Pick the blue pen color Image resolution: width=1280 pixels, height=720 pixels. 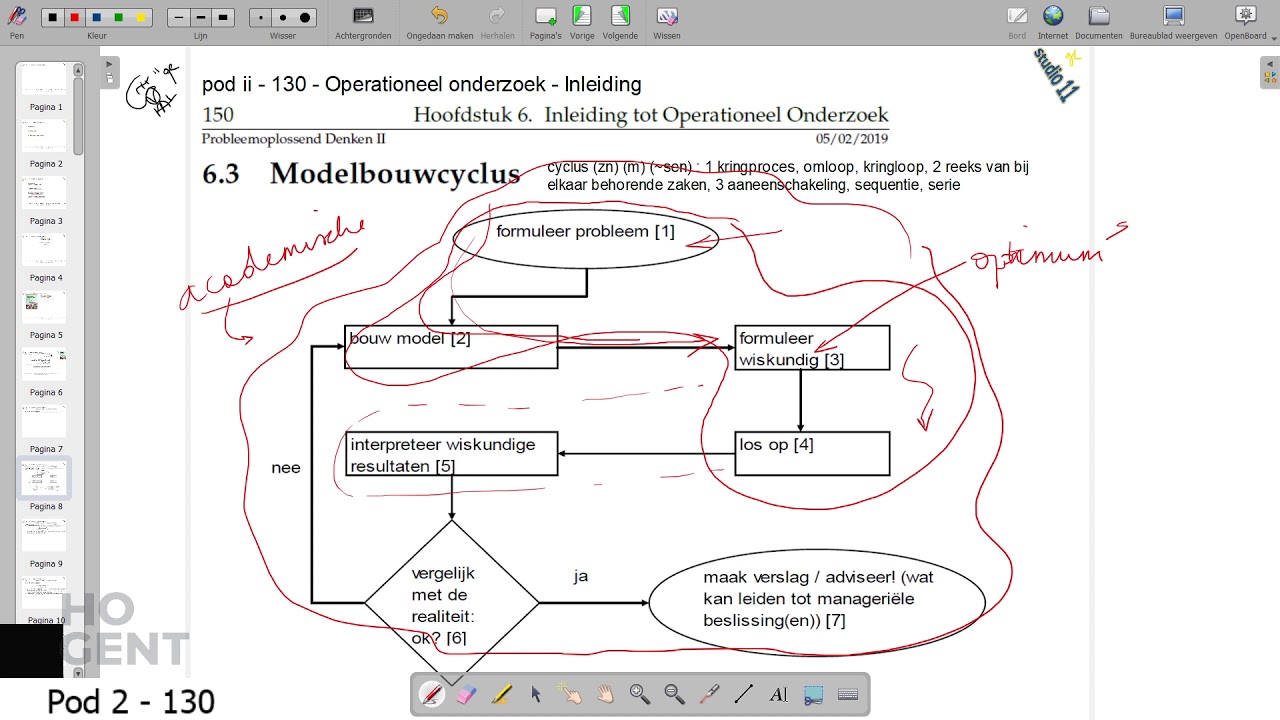click(x=96, y=18)
